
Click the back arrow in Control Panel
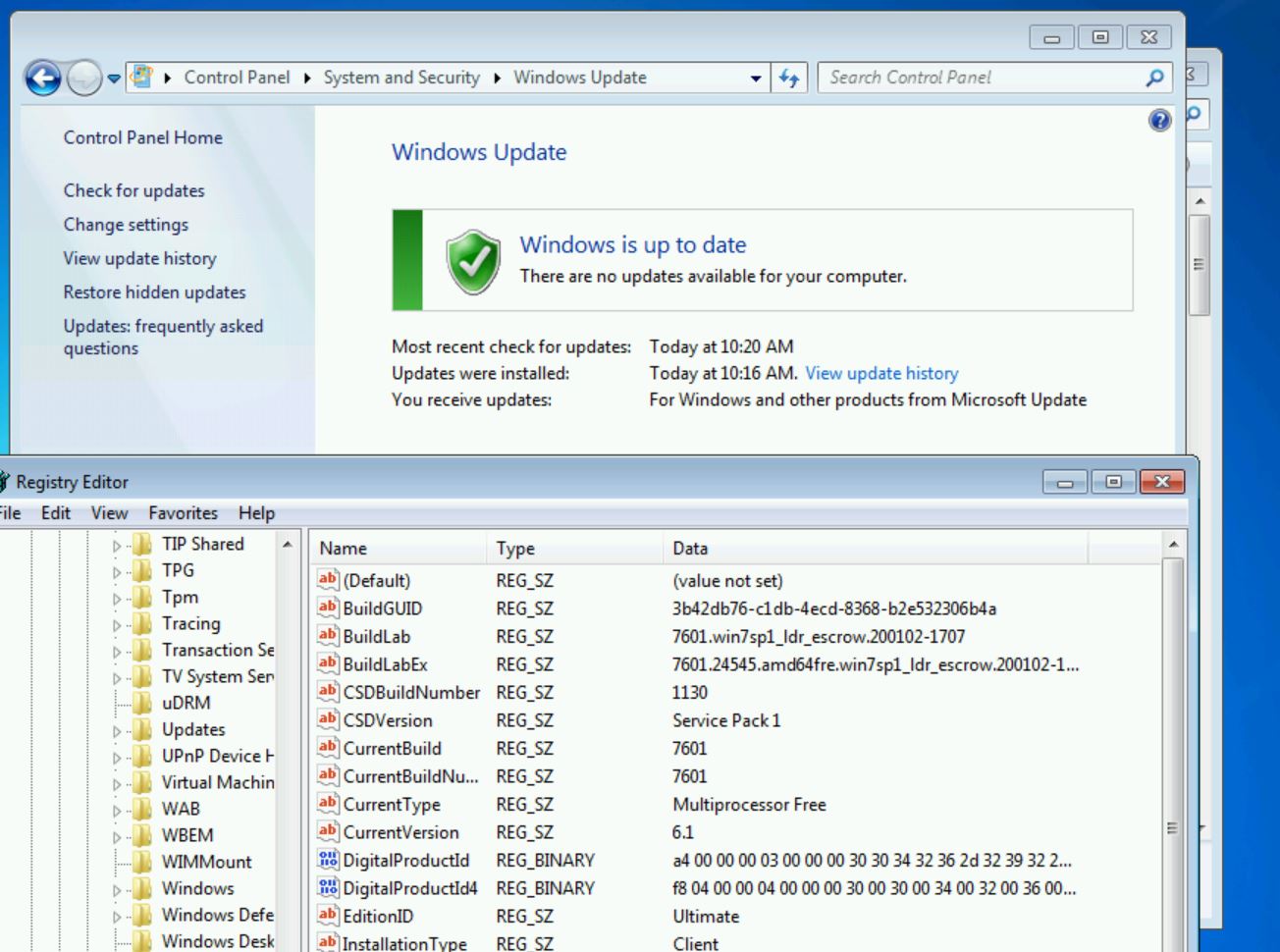click(43, 79)
